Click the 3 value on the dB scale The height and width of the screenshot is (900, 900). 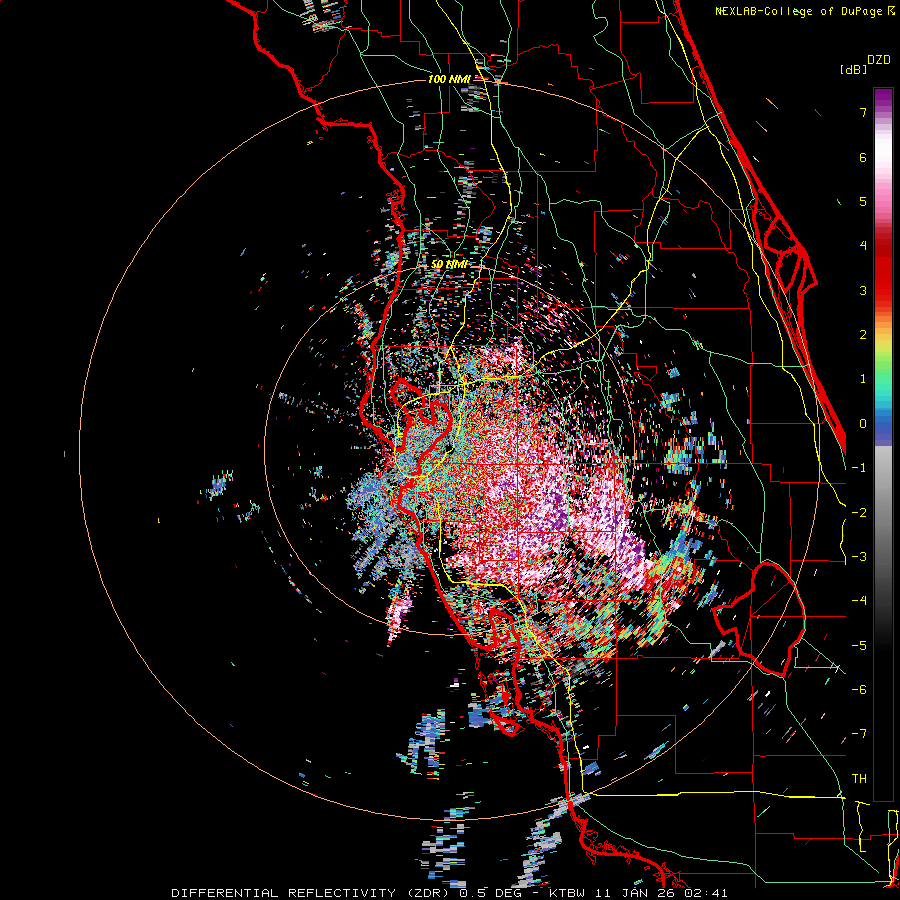click(863, 290)
